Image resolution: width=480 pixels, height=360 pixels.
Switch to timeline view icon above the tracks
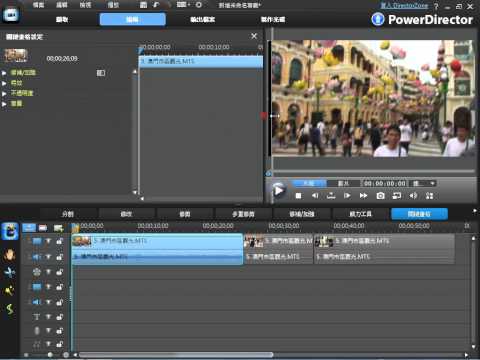tap(29, 228)
